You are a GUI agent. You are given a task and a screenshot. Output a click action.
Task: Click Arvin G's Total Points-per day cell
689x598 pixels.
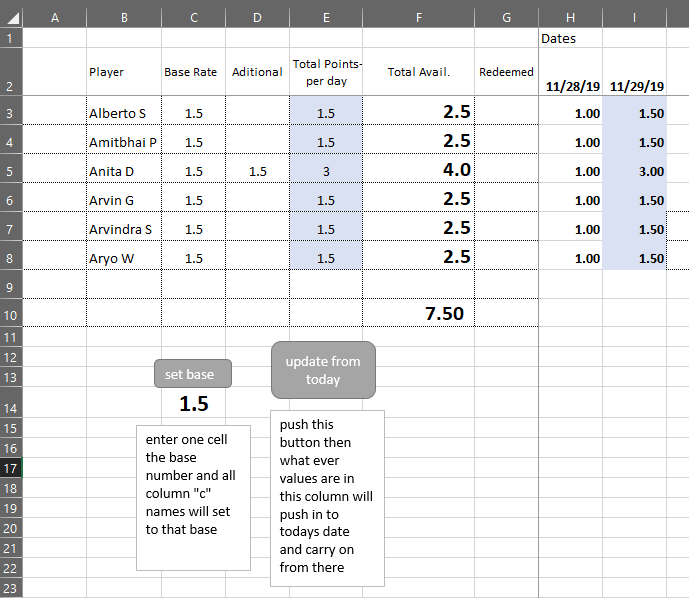point(326,197)
